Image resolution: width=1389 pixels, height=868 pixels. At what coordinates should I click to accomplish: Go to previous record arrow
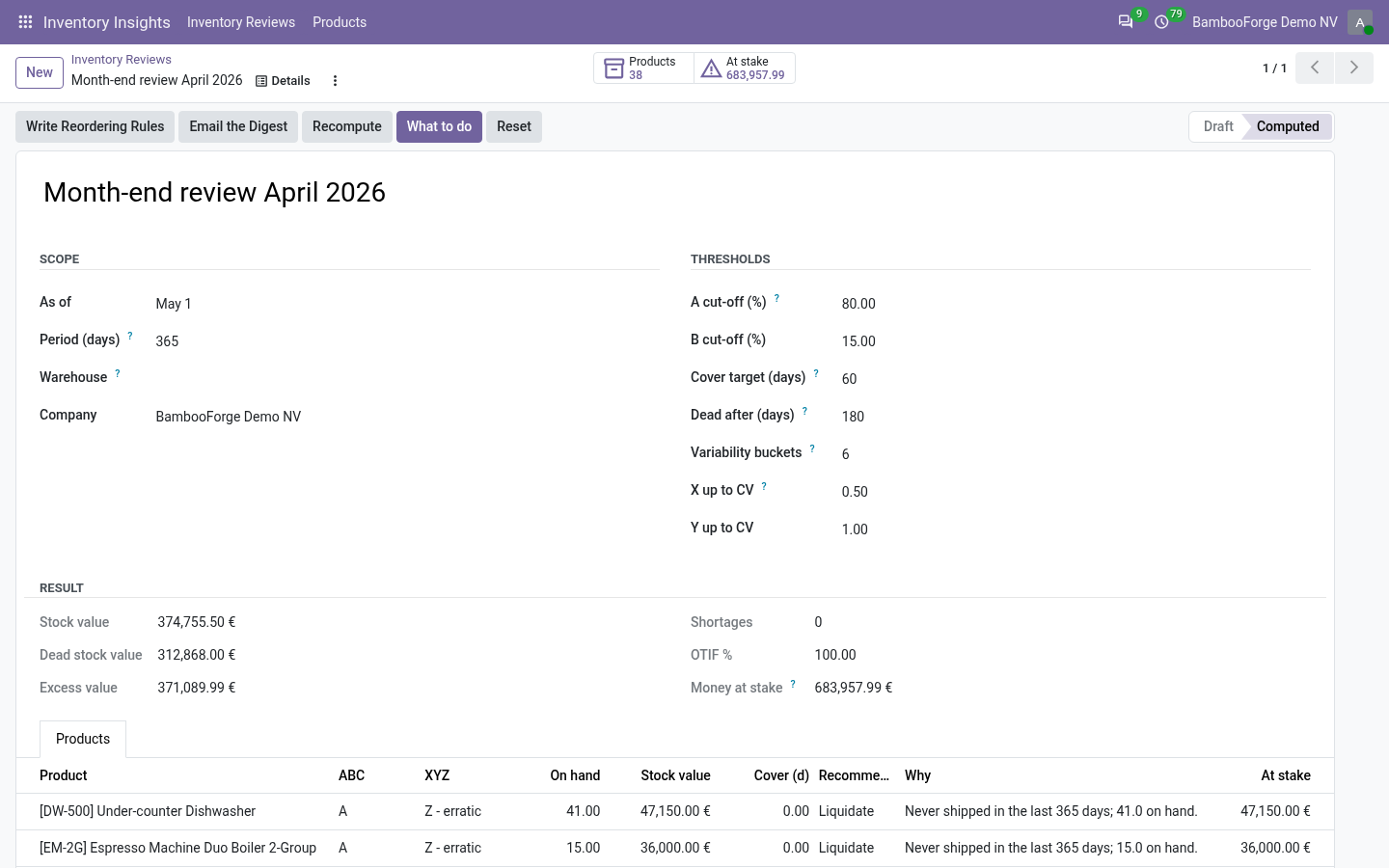(1315, 68)
